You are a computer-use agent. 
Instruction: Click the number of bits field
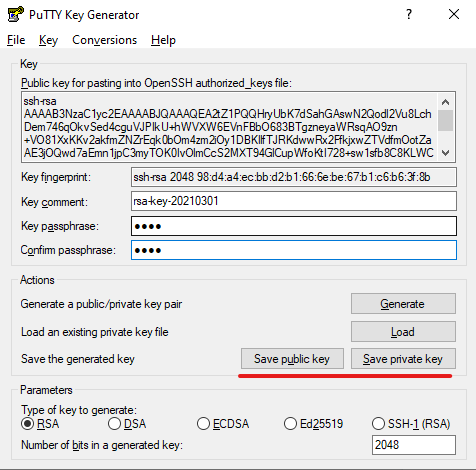(414, 445)
